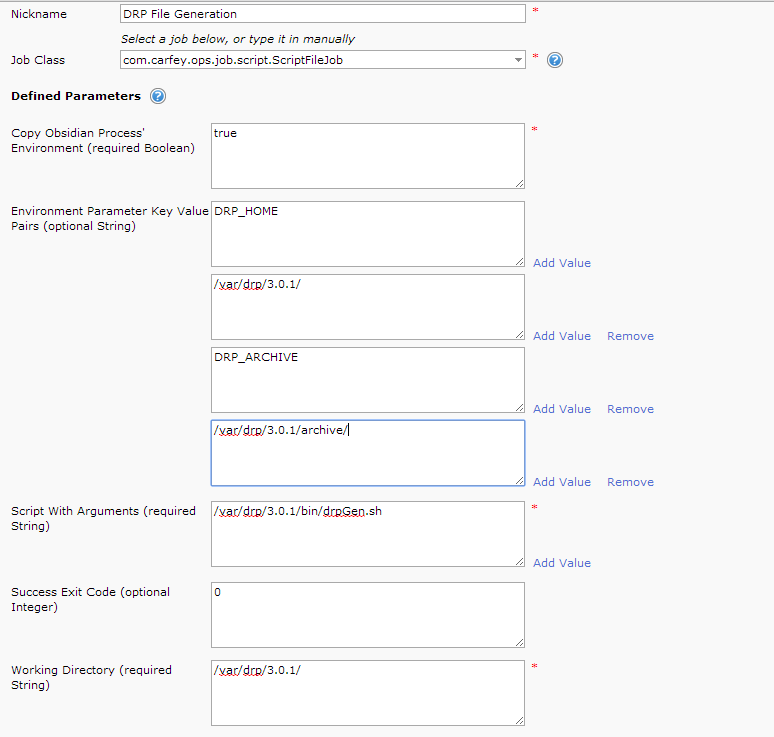Image resolution: width=774 pixels, height=737 pixels.
Task: Focus the Script With Arguments text area
Action: click(x=367, y=533)
